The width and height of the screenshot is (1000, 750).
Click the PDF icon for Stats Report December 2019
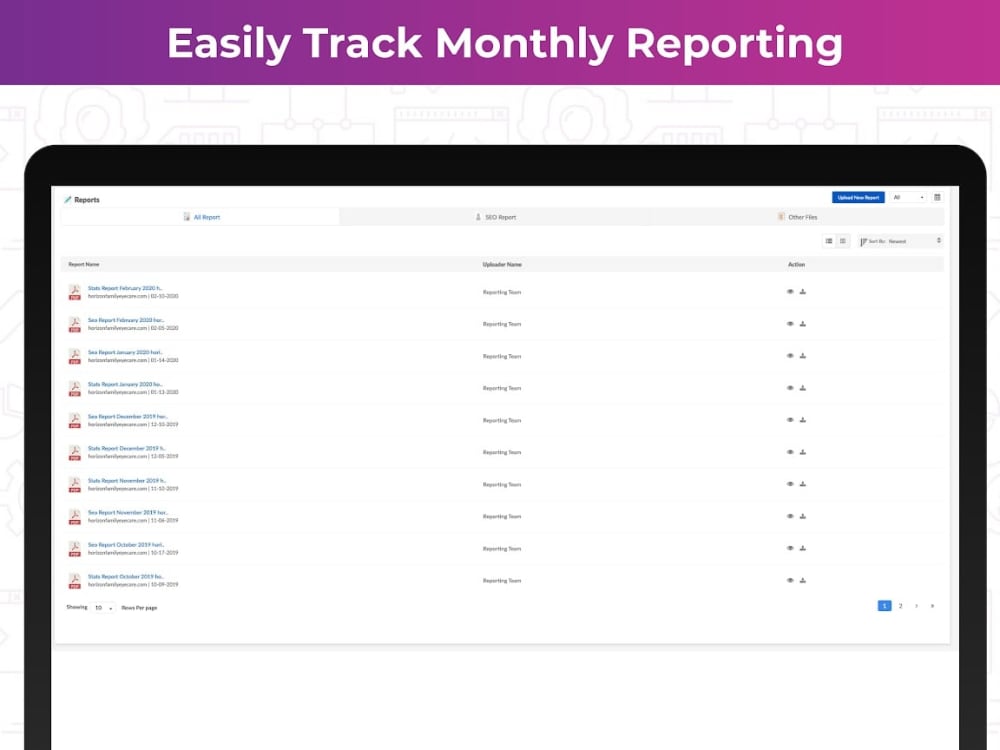tap(75, 453)
